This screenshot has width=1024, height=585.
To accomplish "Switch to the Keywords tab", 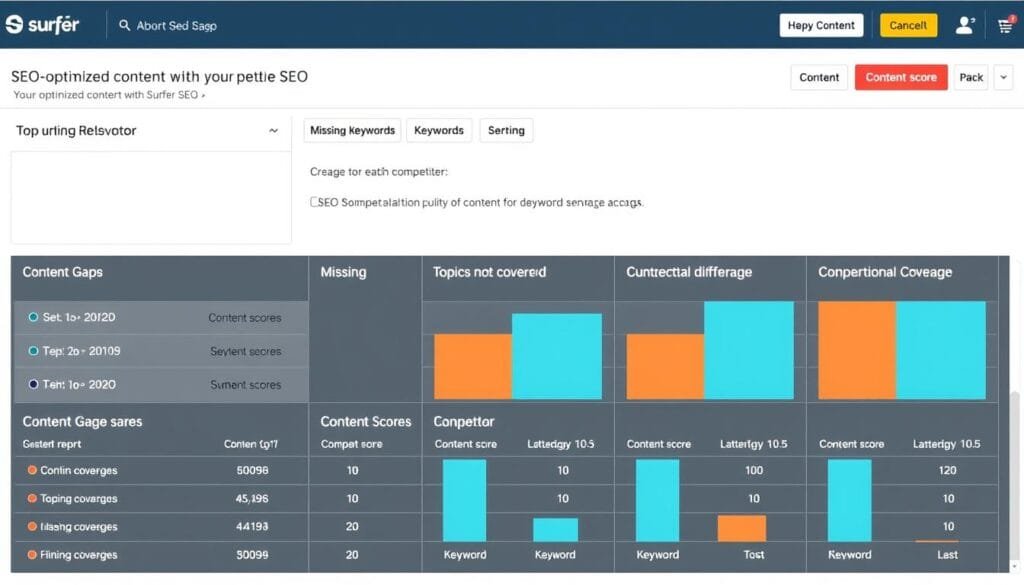I will pos(438,130).
